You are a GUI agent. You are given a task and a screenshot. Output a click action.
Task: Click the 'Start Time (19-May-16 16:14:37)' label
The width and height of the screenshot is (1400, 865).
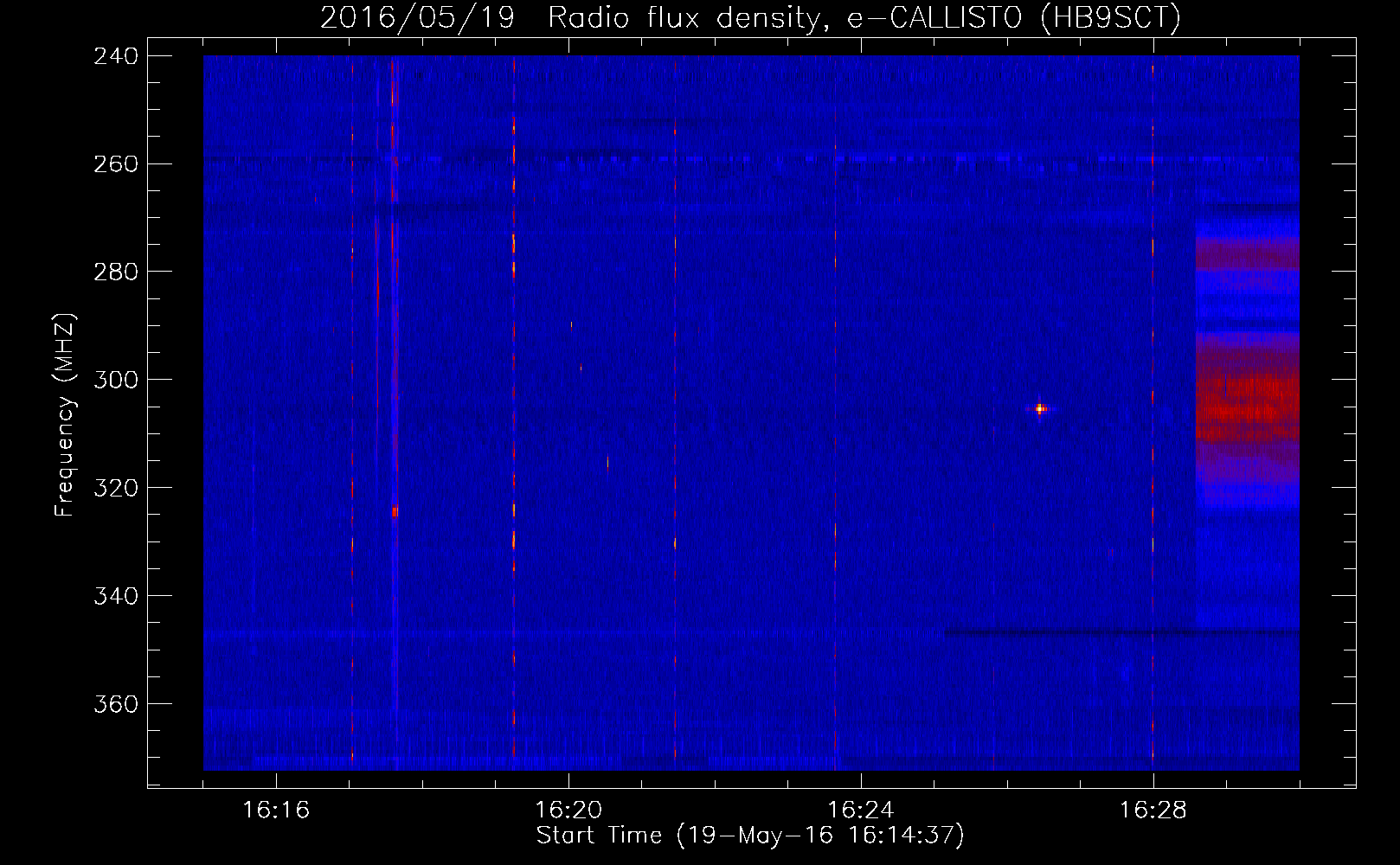(750, 836)
